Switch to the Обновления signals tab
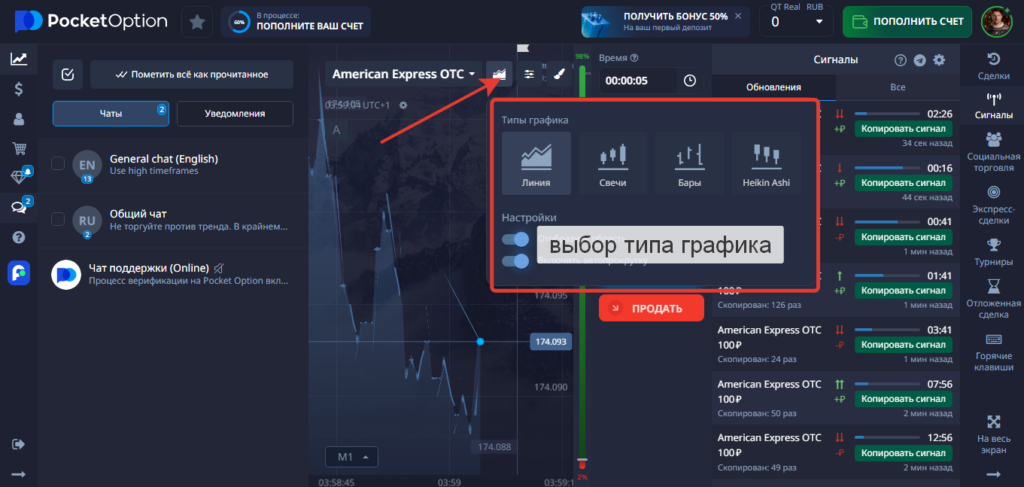The image size is (1024, 487). pyautogui.click(x=773, y=87)
